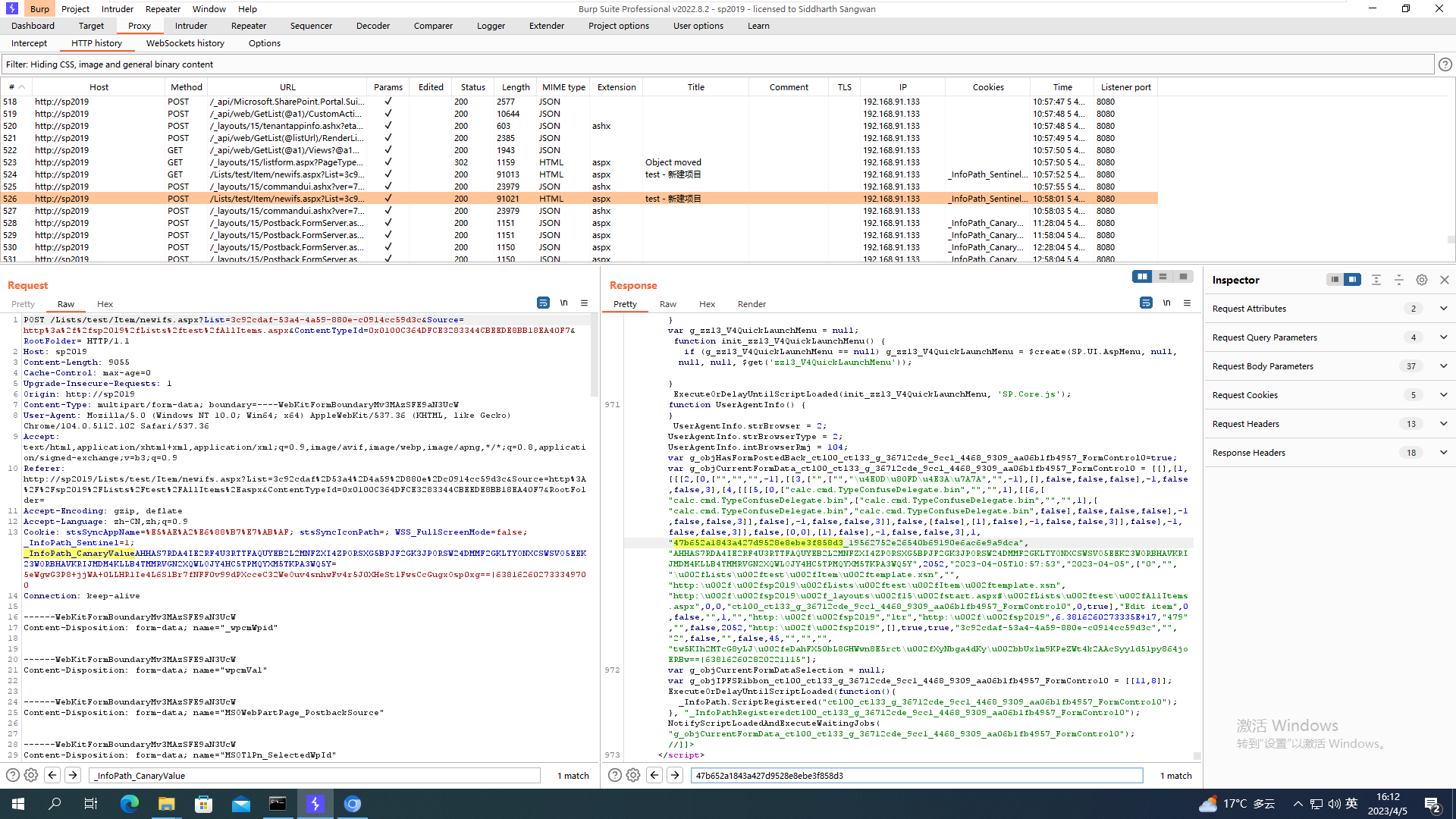Viewport: 1456px width, 819px height.
Task: Open the Extender tab
Action: [547, 26]
